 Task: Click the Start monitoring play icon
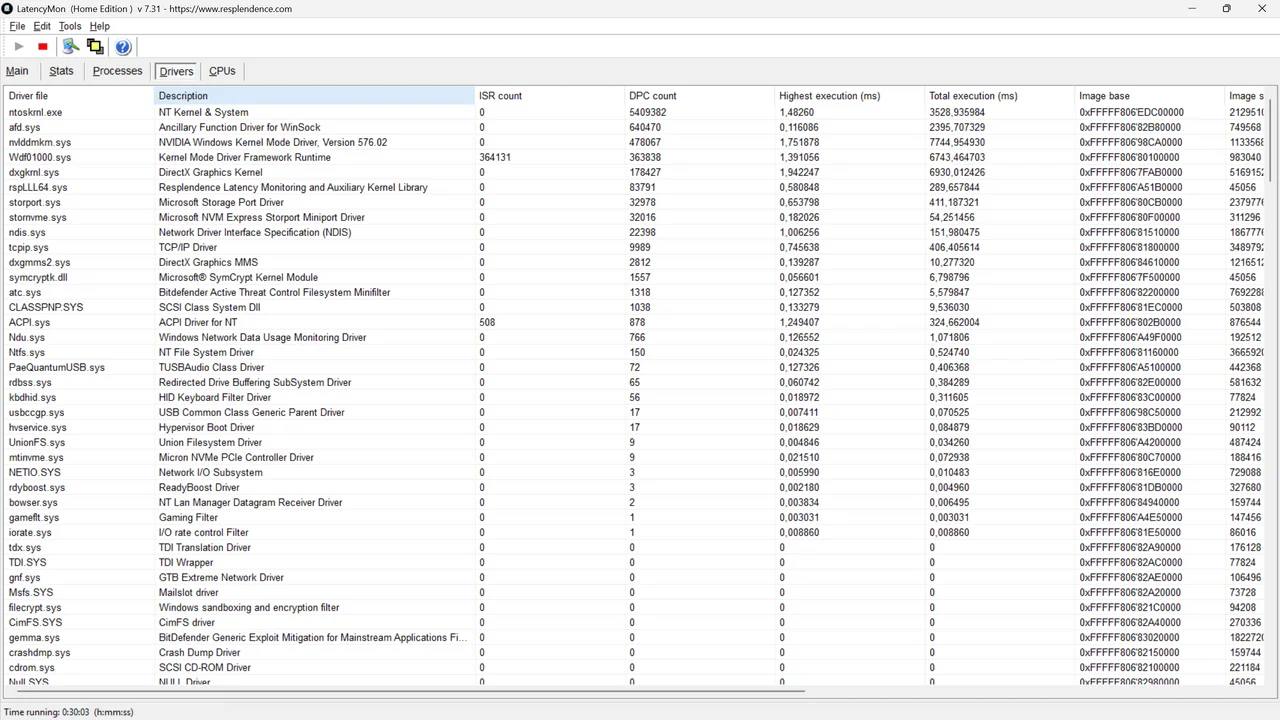(19, 47)
